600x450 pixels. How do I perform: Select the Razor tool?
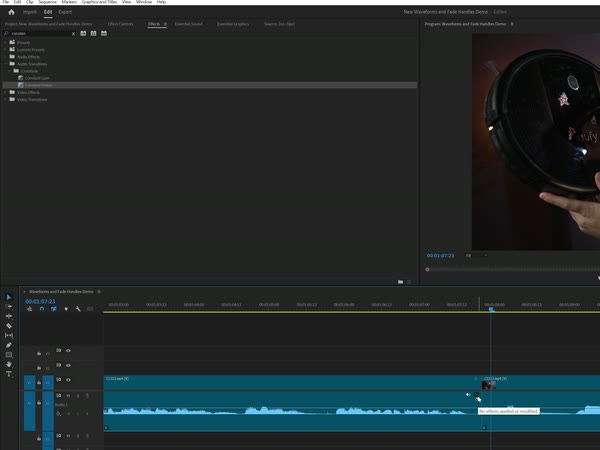[9, 326]
